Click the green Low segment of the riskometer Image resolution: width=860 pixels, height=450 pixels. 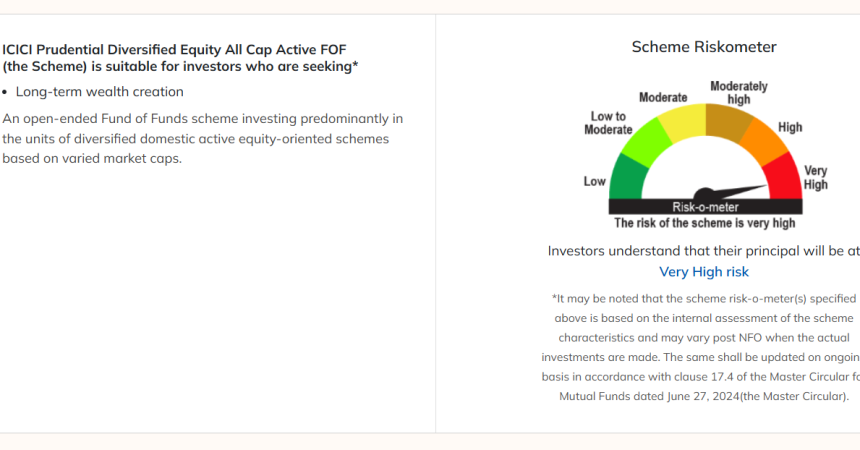pos(627,179)
